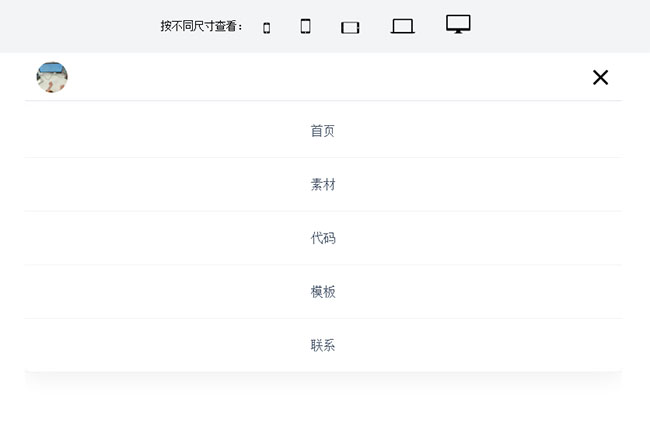Open the 首页 menu item
This screenshot has width=650, height=444.
[x=322, y=131]
